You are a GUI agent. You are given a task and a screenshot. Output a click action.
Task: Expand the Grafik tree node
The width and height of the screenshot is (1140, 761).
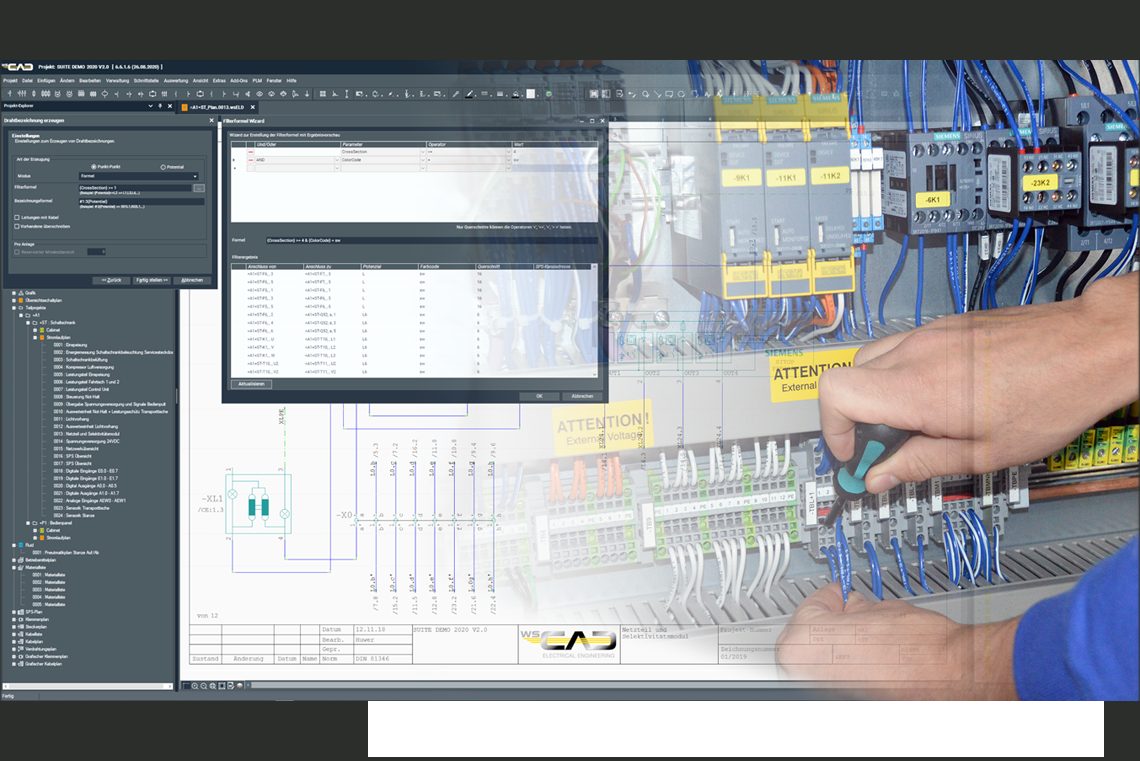[x=14, y=293]
